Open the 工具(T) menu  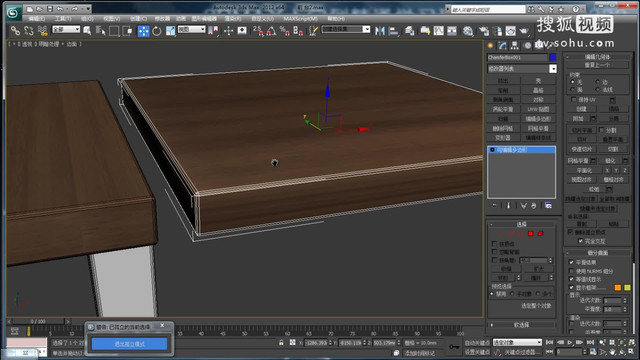pyautogui.click(x=62, y=19)
